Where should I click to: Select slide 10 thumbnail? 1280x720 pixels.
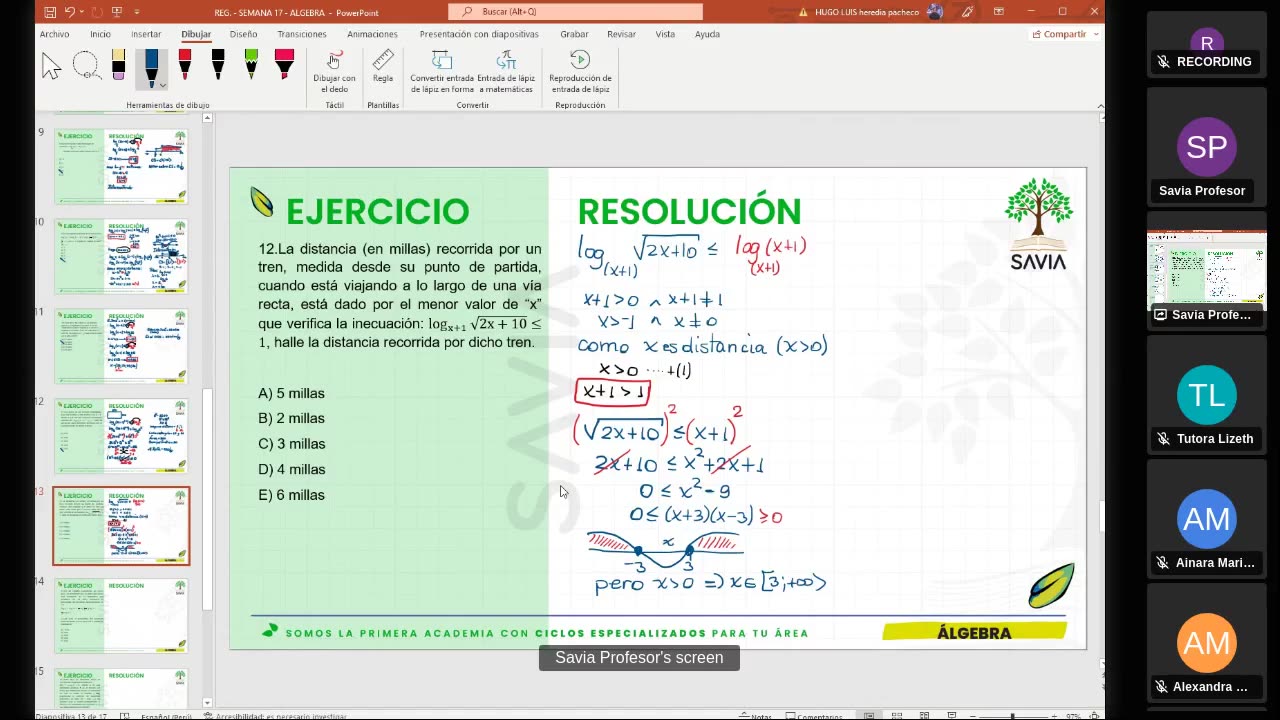[121, 255]
